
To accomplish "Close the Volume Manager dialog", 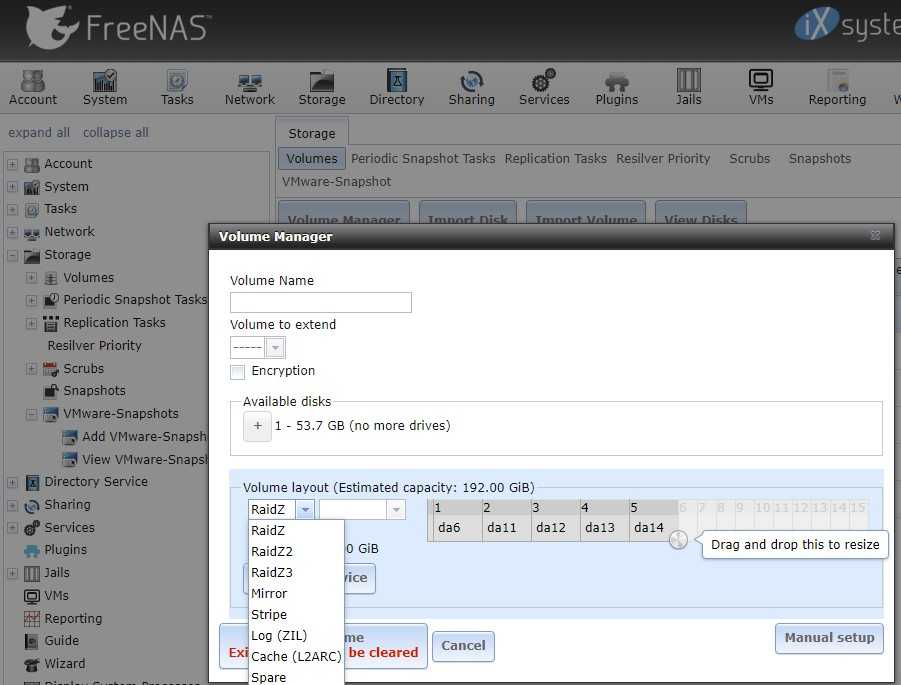I will click(x=875, y=236).
